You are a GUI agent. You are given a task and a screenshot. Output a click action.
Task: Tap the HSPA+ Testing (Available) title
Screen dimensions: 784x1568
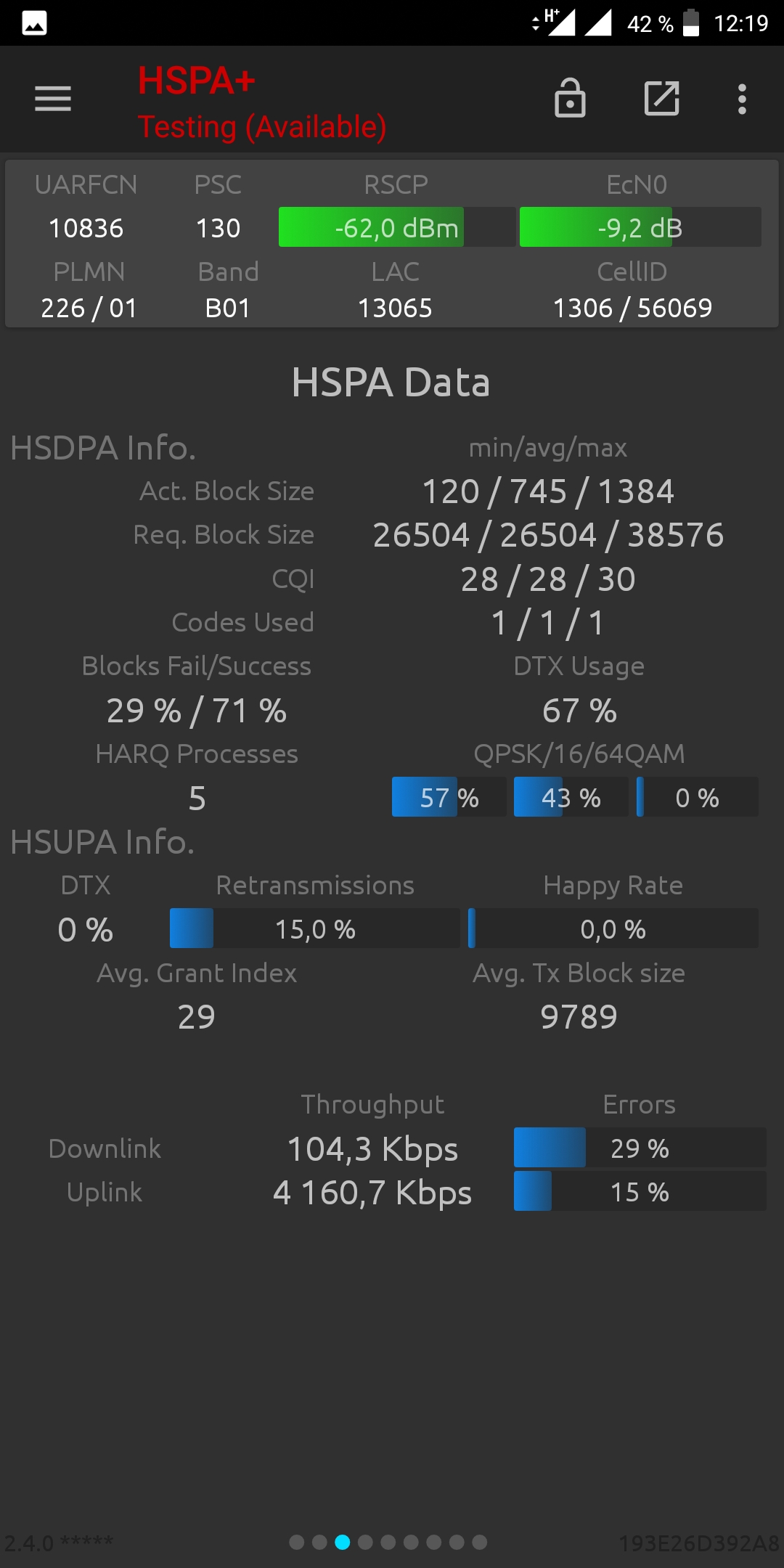[262, 102]
